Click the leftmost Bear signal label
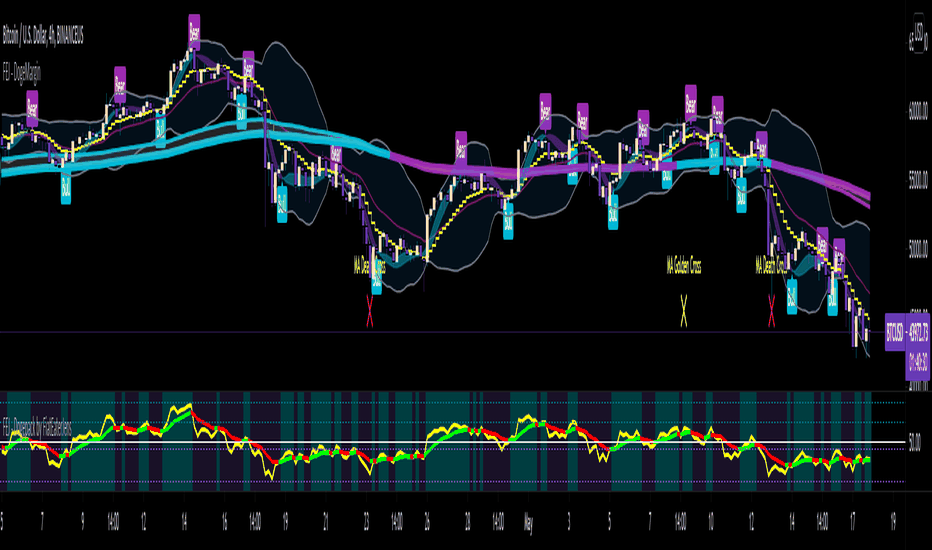The width and height of the screenshot is (932, 550). pos(32,109)
